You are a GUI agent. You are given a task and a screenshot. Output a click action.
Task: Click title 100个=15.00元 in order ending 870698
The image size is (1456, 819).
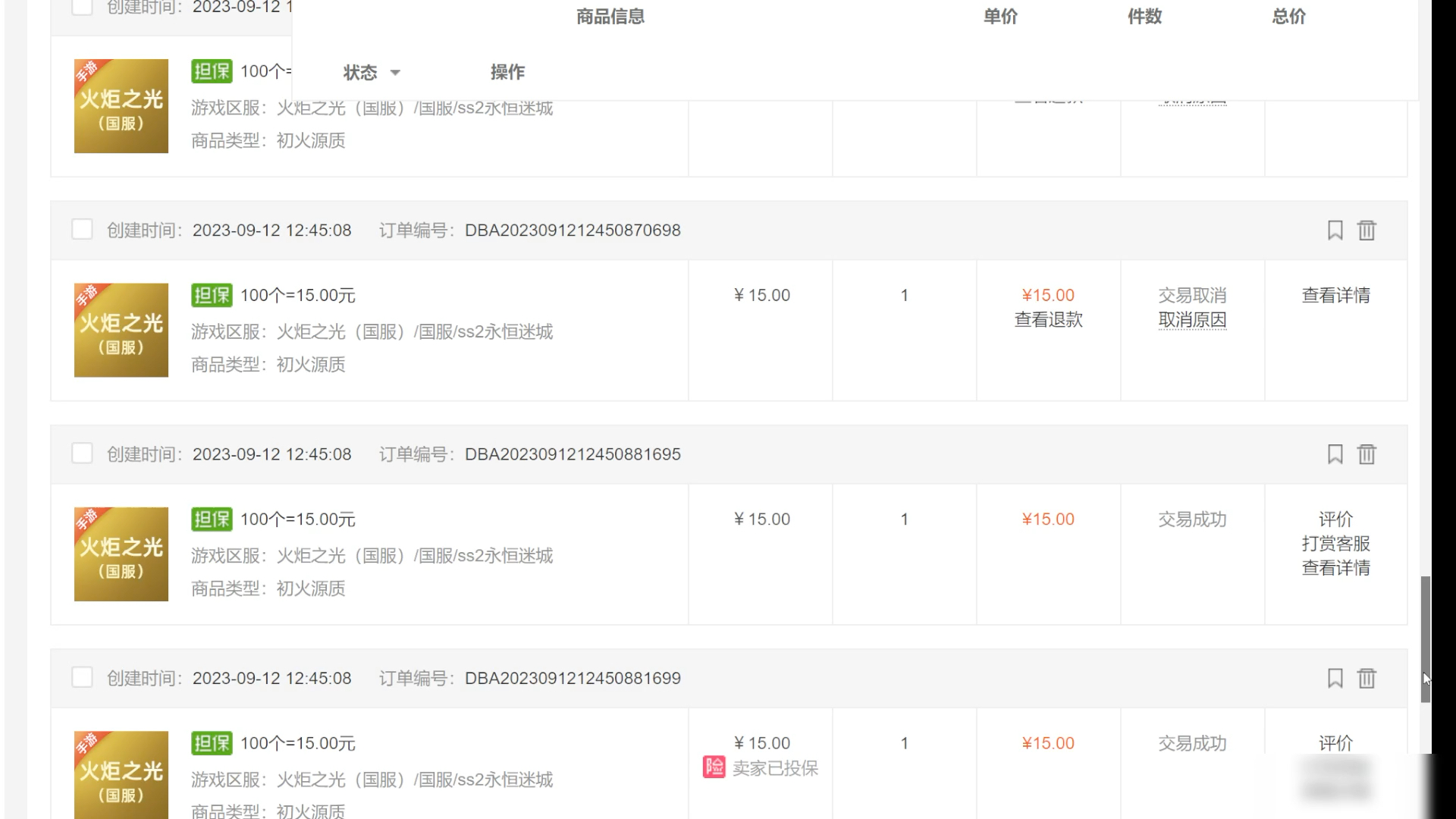click(298, 295)
